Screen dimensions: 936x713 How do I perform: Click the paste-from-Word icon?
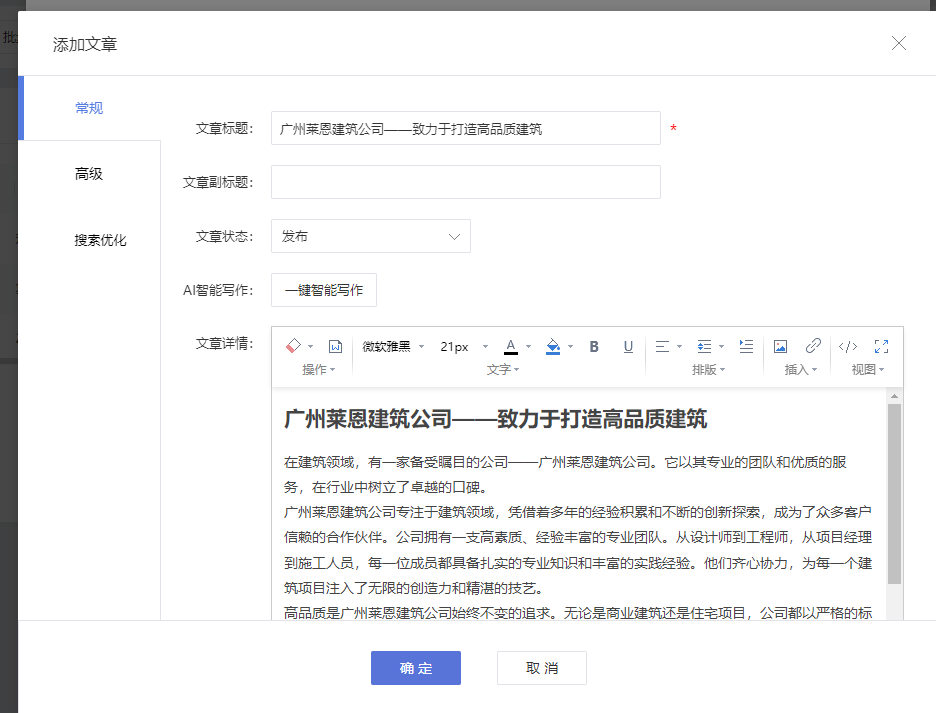coord(336,346)
